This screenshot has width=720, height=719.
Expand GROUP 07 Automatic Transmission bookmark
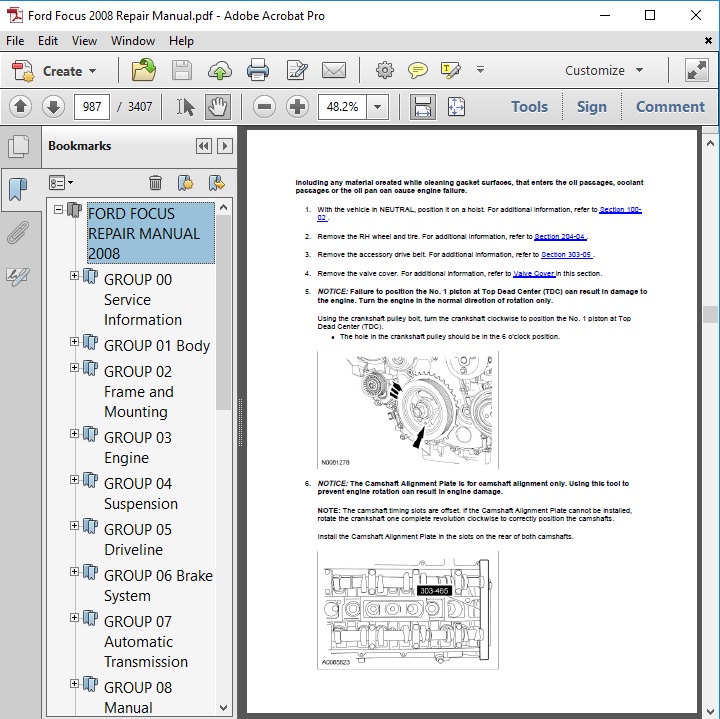point(74,617)
